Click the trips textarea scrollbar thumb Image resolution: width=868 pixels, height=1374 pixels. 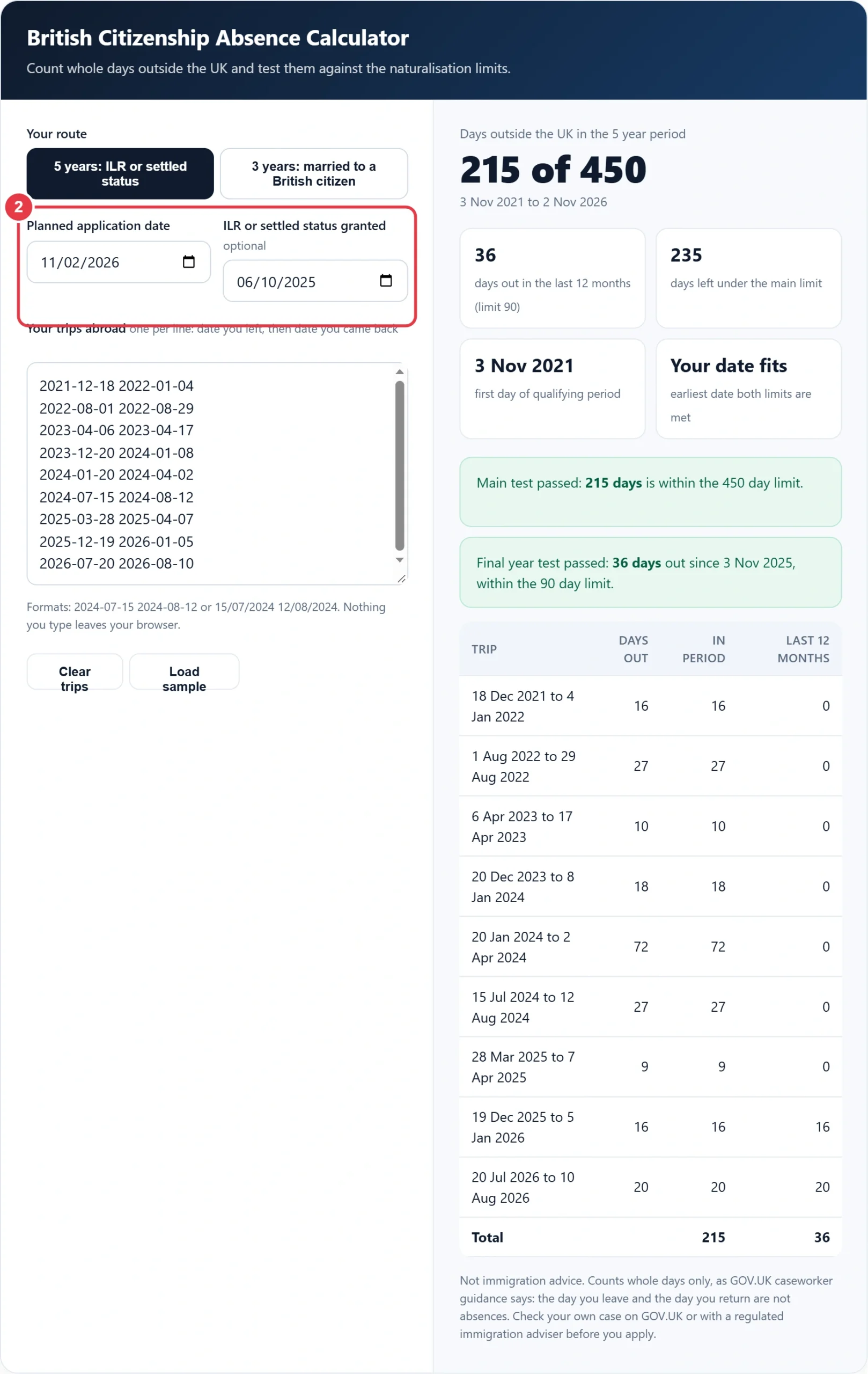[x=400, y=465]
